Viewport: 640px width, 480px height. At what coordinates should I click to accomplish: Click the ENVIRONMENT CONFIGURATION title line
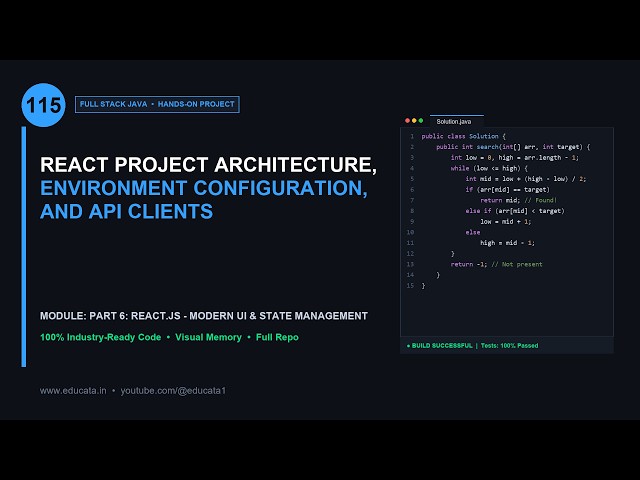204,188
